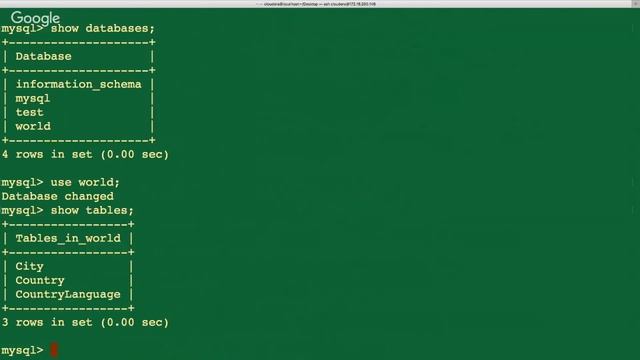The width and height of the screenshot is (640, 360).
Task: Click the 'CountryLanguage' table row
Action: click(x=68, y=294)
